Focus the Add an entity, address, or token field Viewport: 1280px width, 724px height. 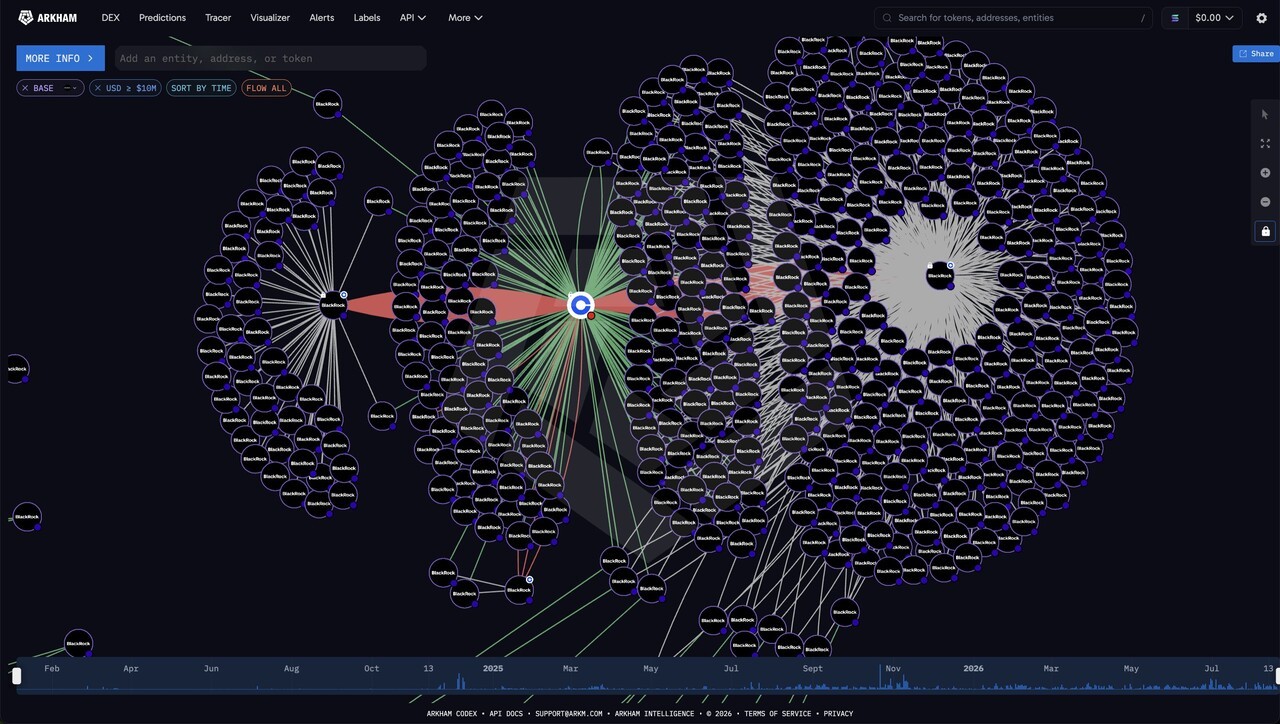[270, 58]
